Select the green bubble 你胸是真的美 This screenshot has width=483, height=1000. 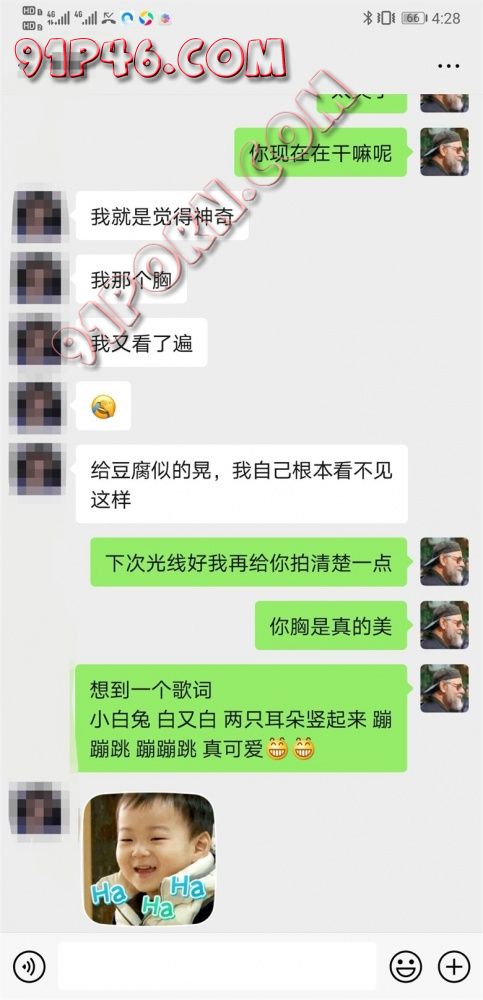(331, 626)
